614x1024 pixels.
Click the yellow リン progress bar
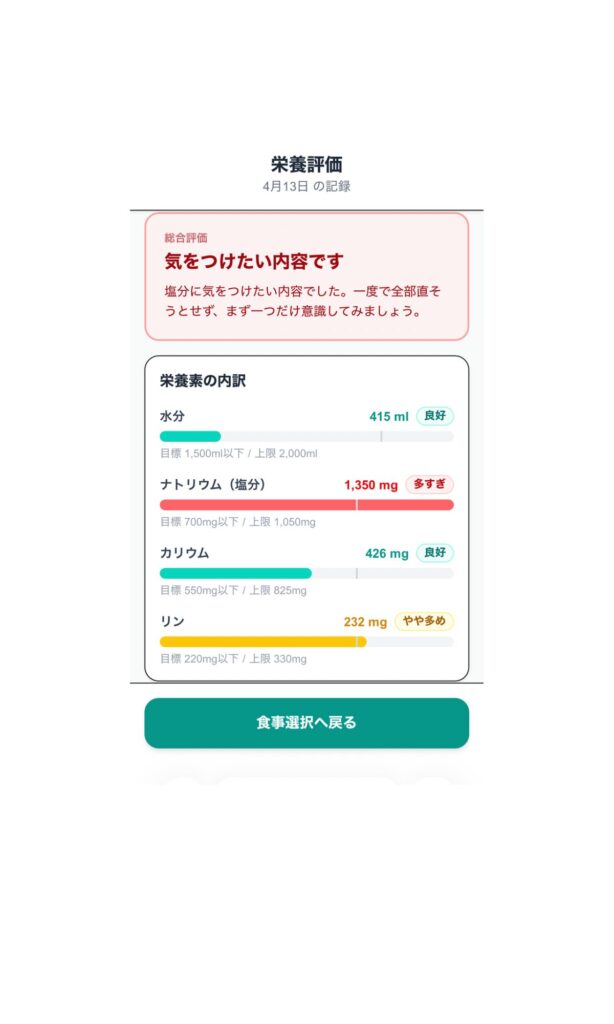[306, 641]
